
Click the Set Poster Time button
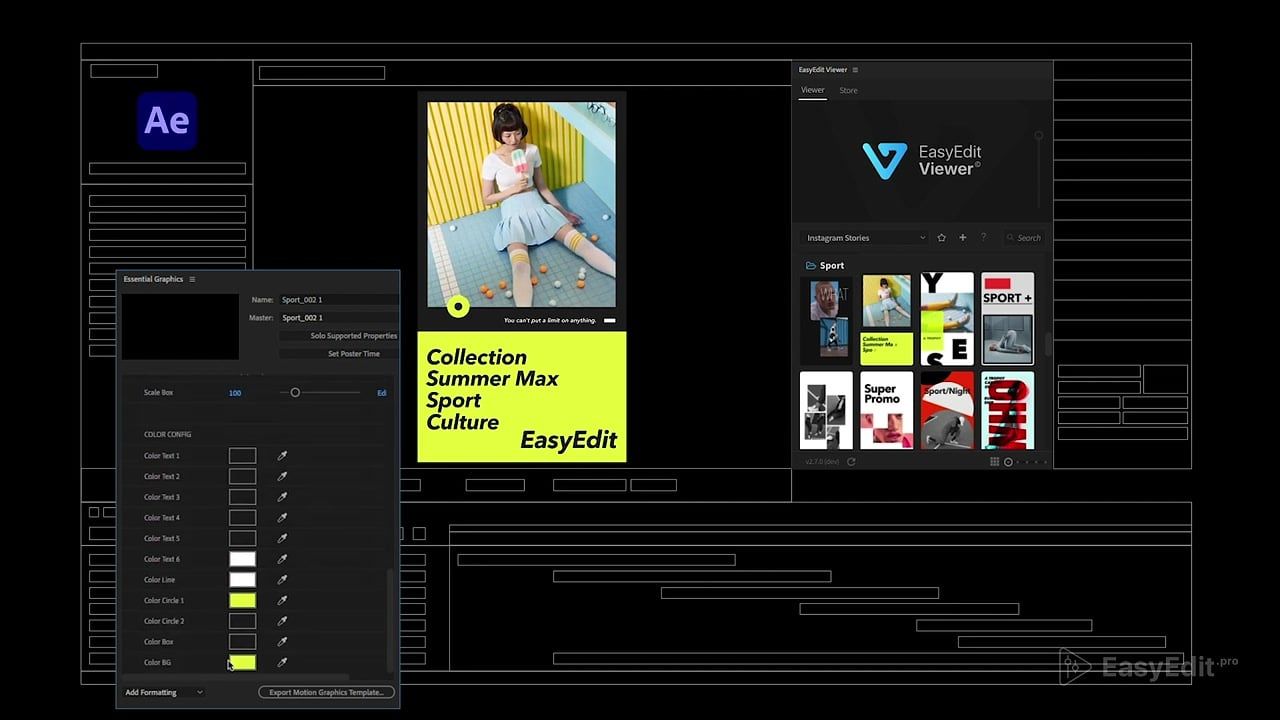(x=340, y=354)
